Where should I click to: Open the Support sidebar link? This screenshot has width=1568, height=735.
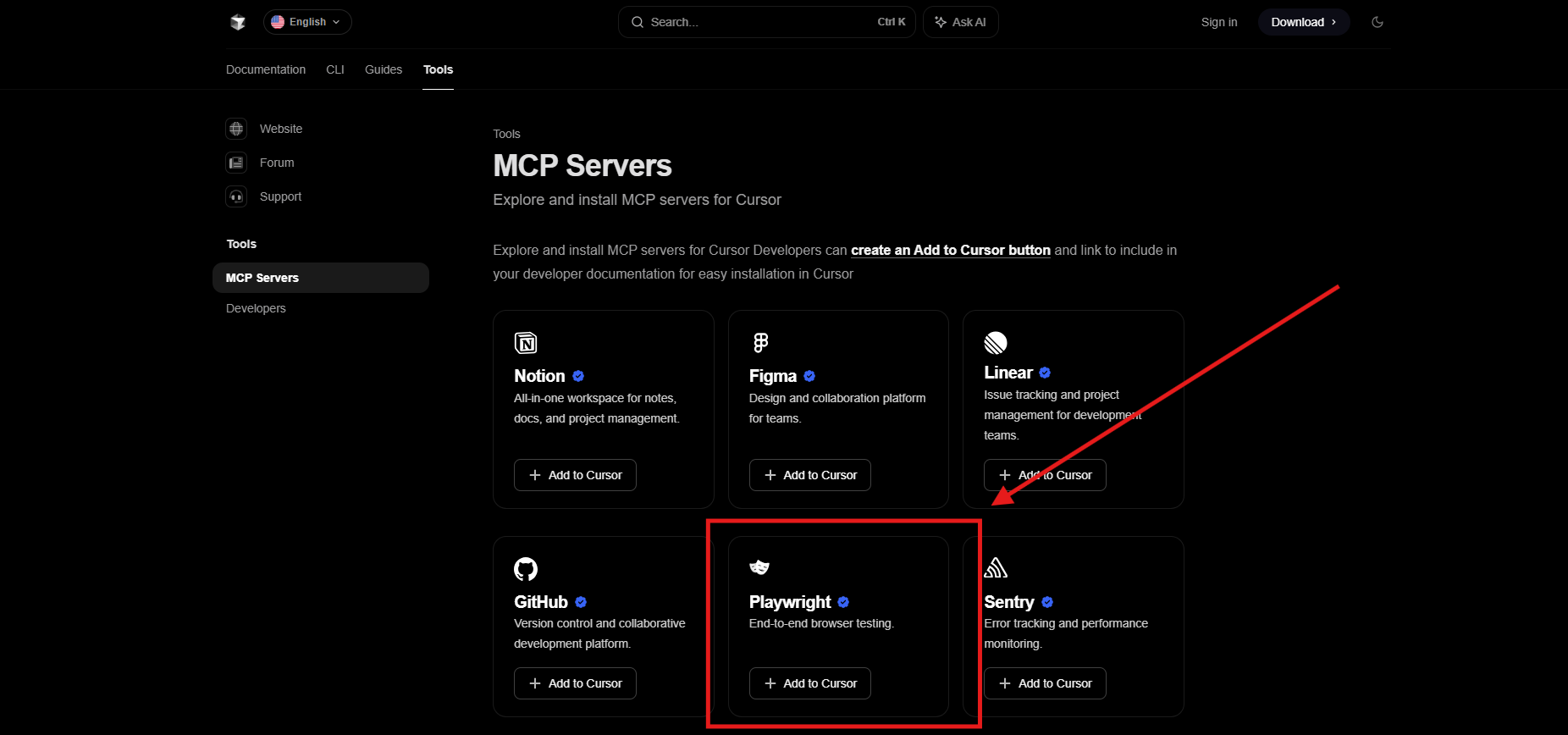(280, 196)
